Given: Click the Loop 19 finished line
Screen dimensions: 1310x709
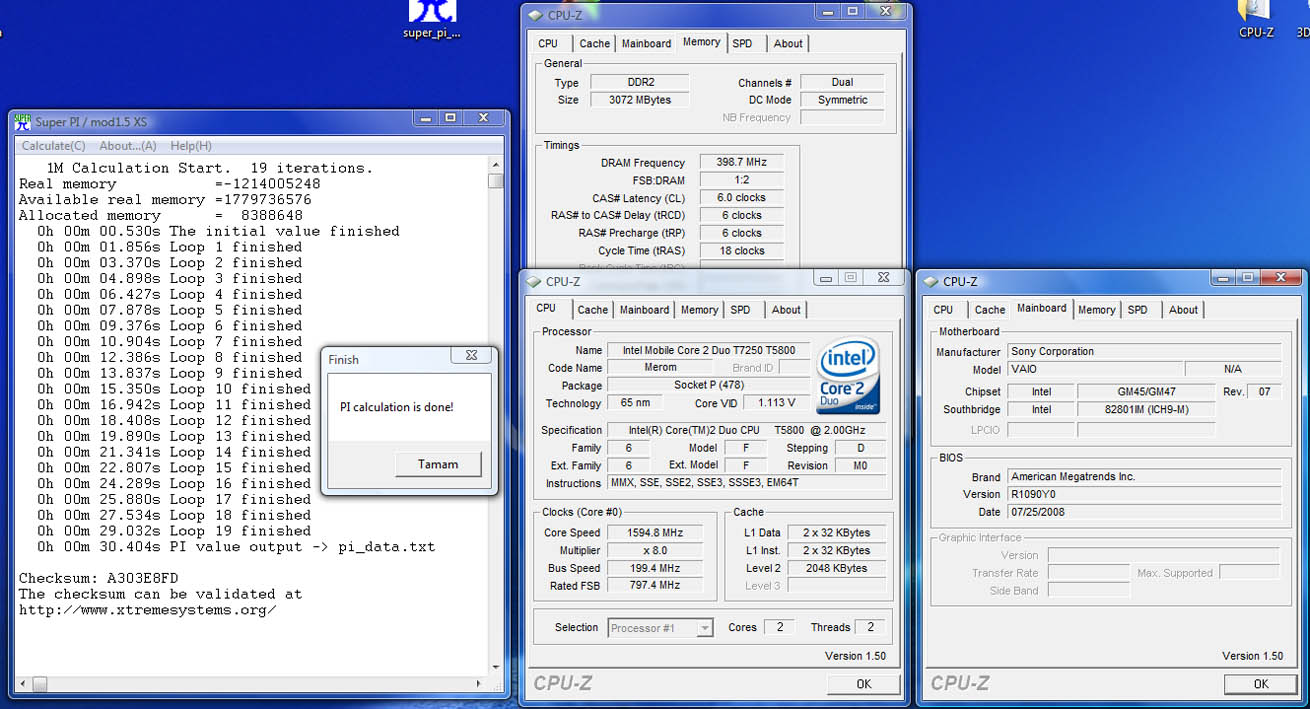Looking at the screenshot, I should point(174,531).
